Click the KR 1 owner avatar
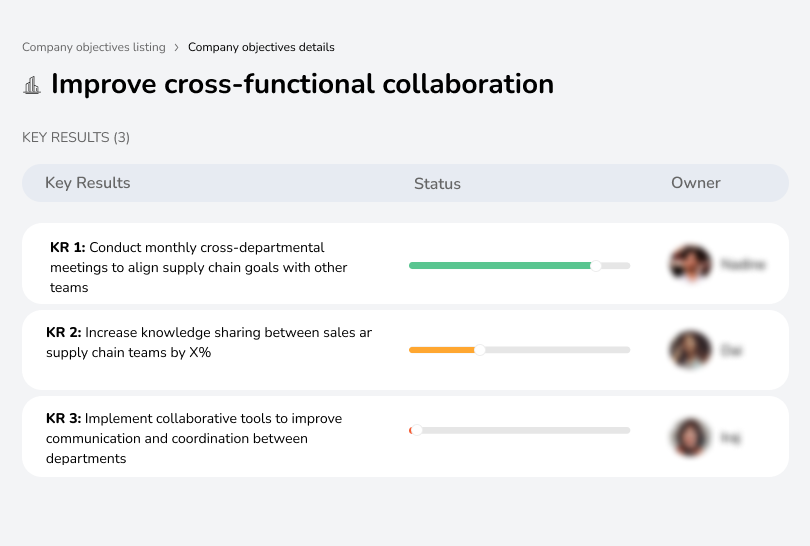810x546 pixels. point(691,263)
